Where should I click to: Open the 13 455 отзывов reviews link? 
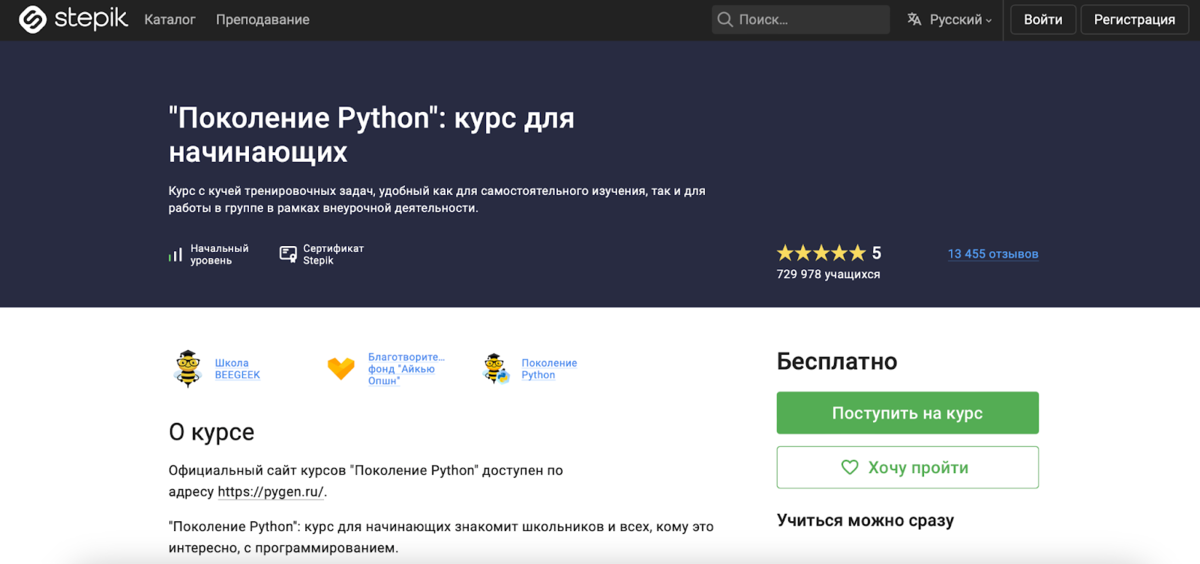click(x=993, y=254)
